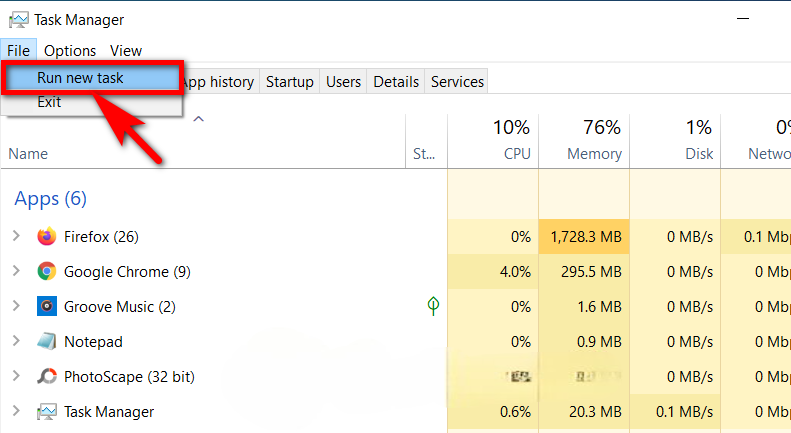Switch to the Services tab
The width and height of the screenshot is (791, 433).
[457, 82]
